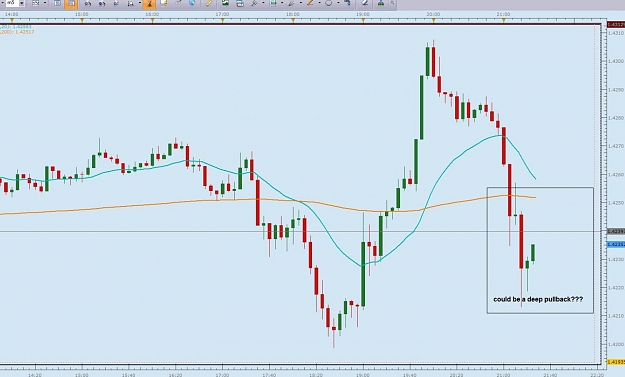The width and height of the screenshot is (625, 377).
Task: Click the yellow marker at 21:00 on time ruler
Action: click(x=503, y=20)
